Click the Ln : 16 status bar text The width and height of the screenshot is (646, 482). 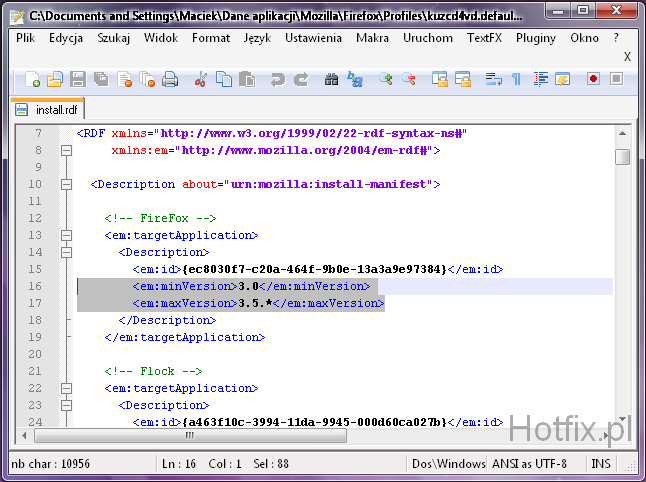coord(179,464)
